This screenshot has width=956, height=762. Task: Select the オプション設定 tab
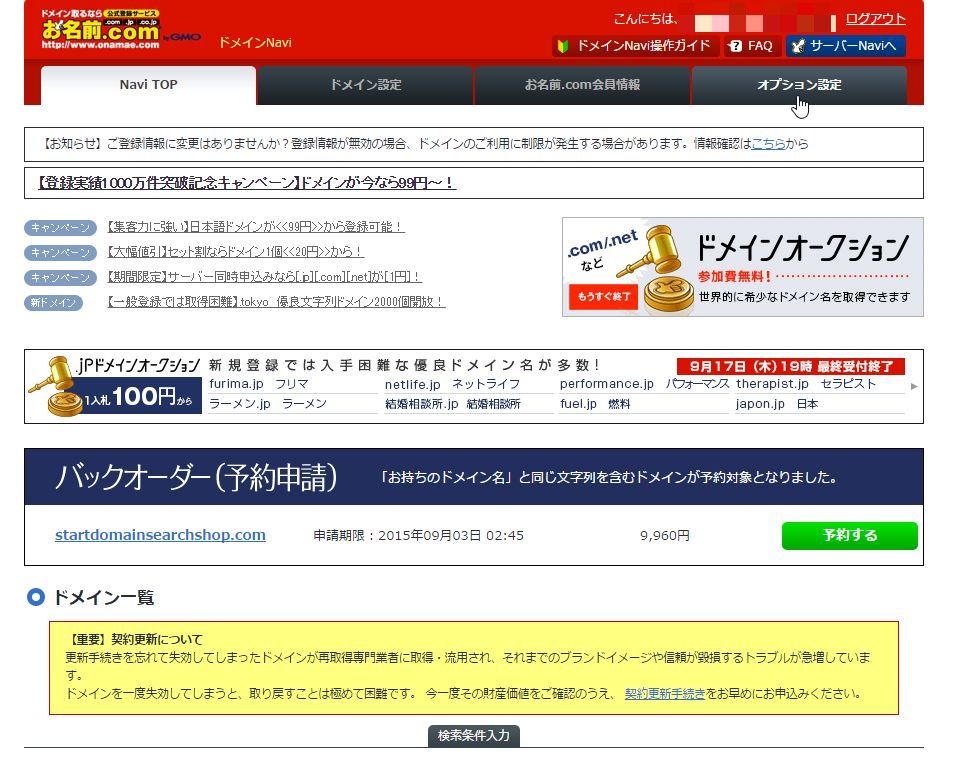(x=799, y=85)
